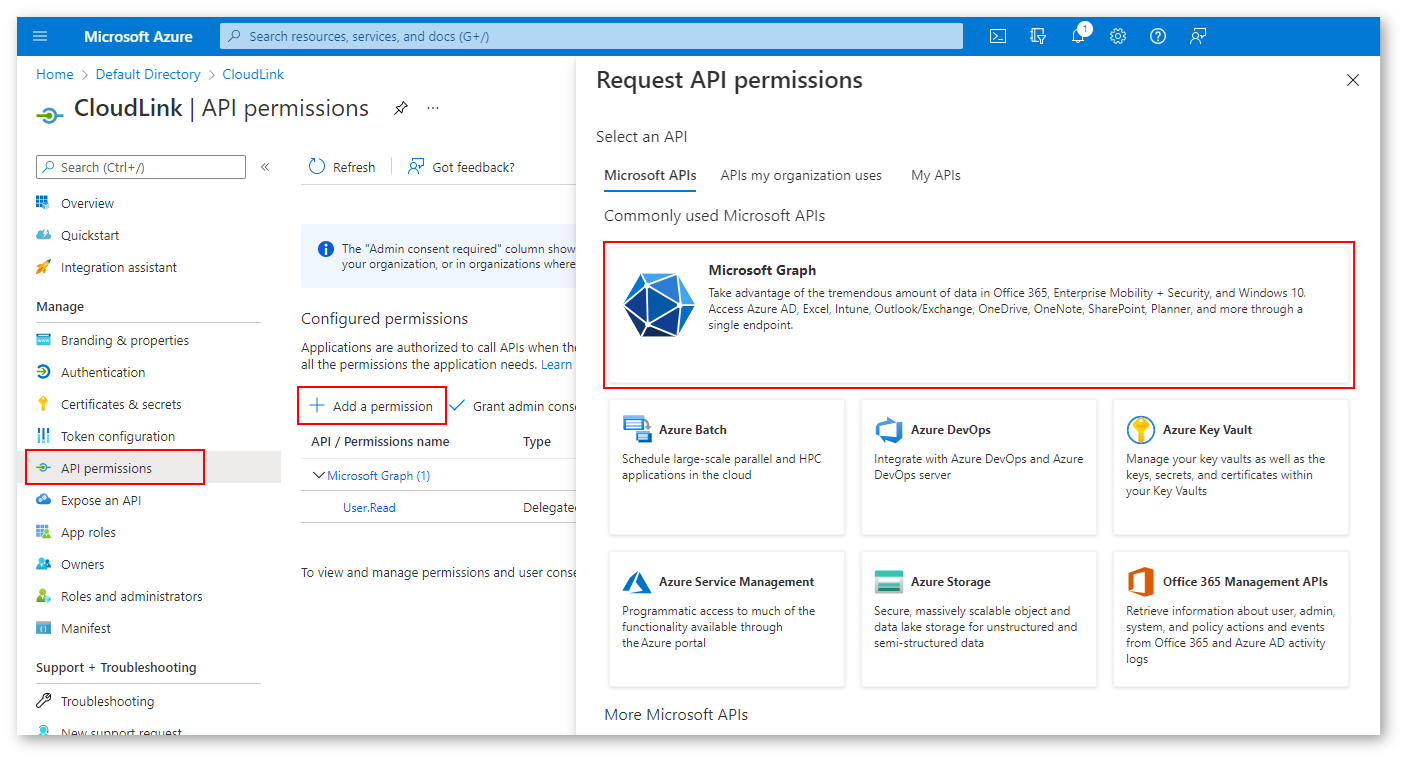Select the Azure Key Vault card
1406x761 pixels.
(1231, 467)
